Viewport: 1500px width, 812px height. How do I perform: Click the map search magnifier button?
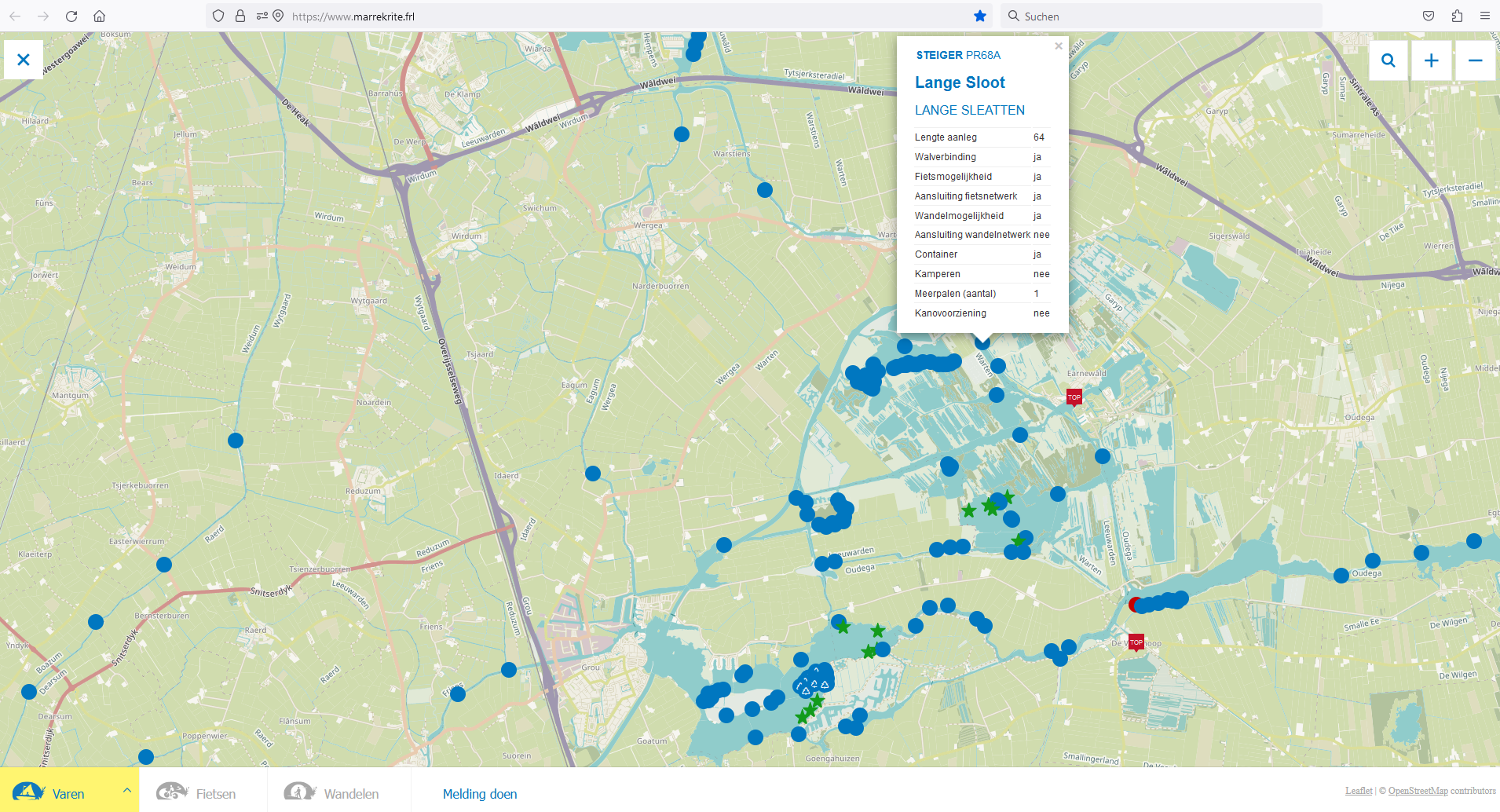1388,60
